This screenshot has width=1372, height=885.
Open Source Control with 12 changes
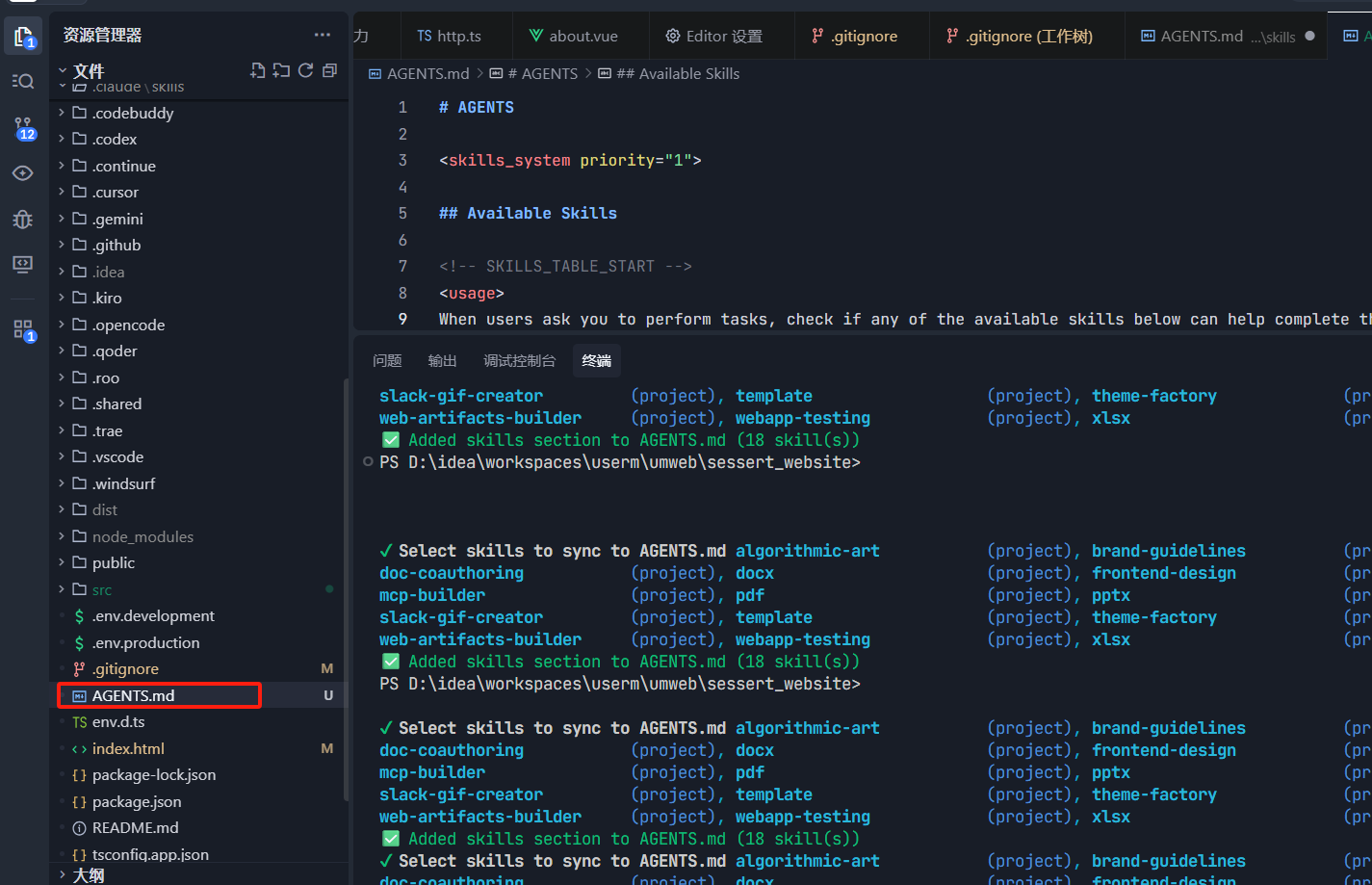coord(23,128)
